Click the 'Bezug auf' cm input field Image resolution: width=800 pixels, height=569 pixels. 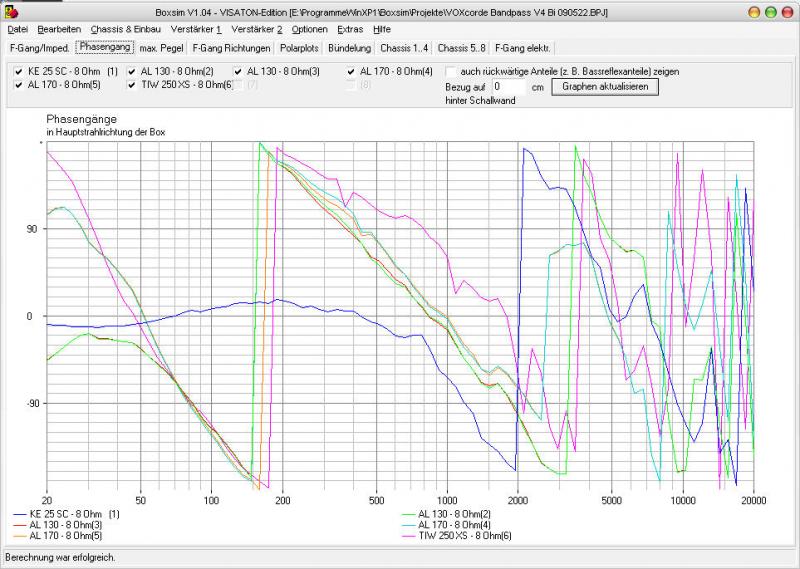(x=509, y=87)
